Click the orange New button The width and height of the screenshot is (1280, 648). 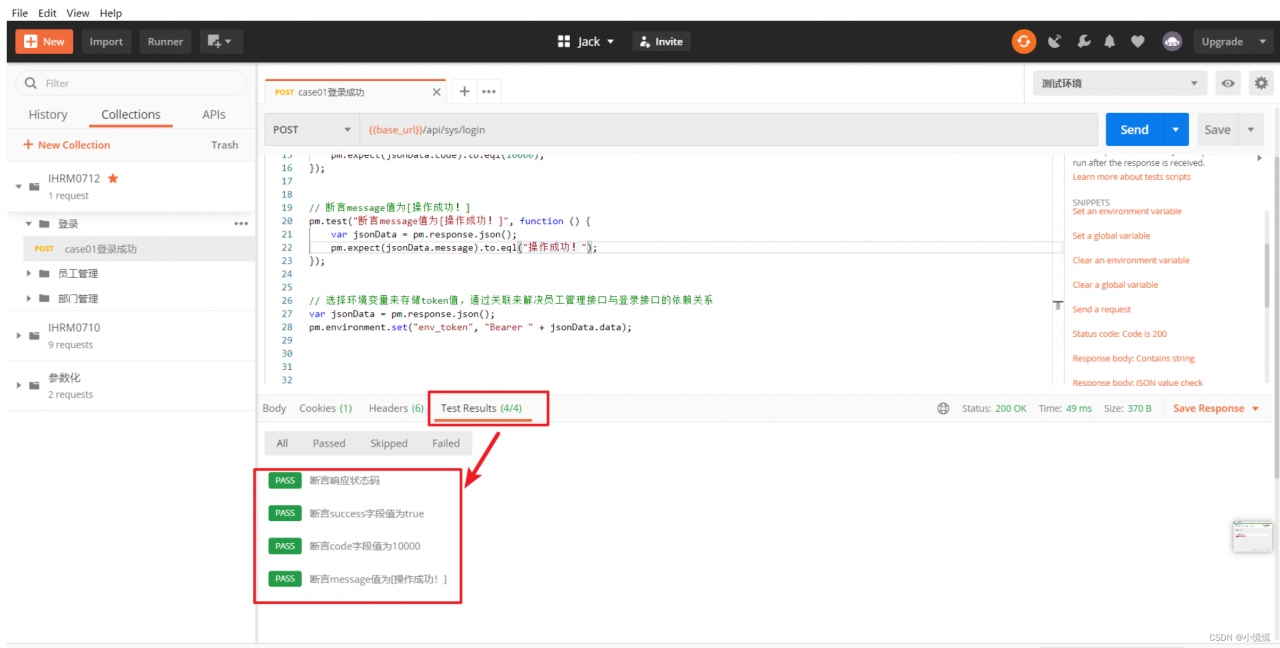(x=43, y=41)
